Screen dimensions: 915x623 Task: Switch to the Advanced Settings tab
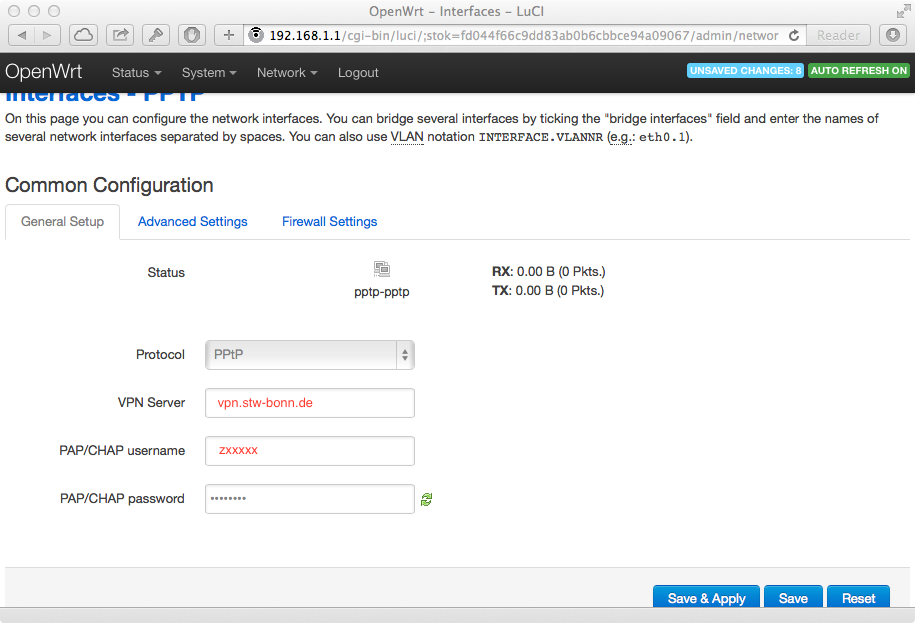click(193, 222)
